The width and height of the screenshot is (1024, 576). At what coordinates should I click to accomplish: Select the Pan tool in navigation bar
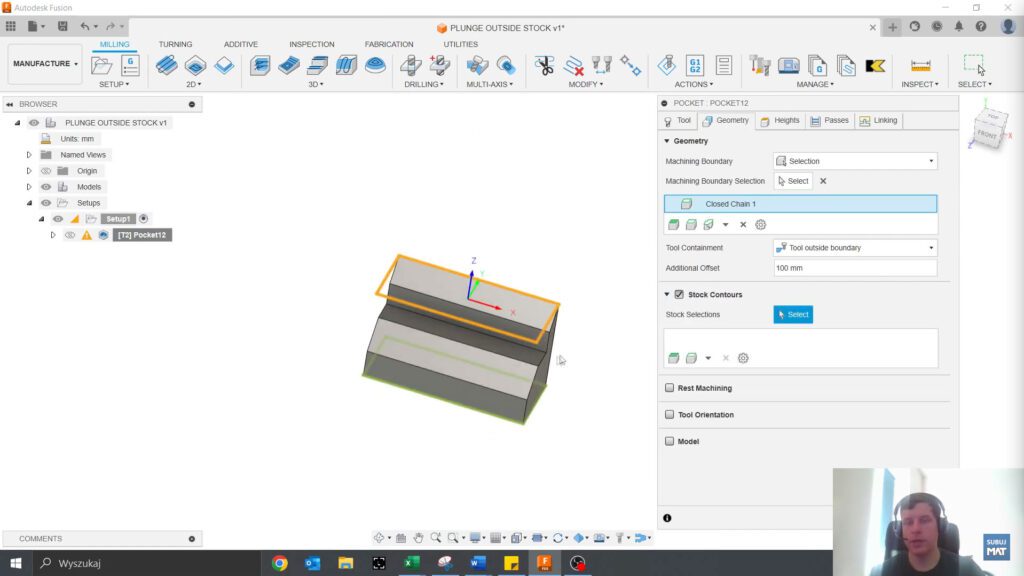point(419,538)
